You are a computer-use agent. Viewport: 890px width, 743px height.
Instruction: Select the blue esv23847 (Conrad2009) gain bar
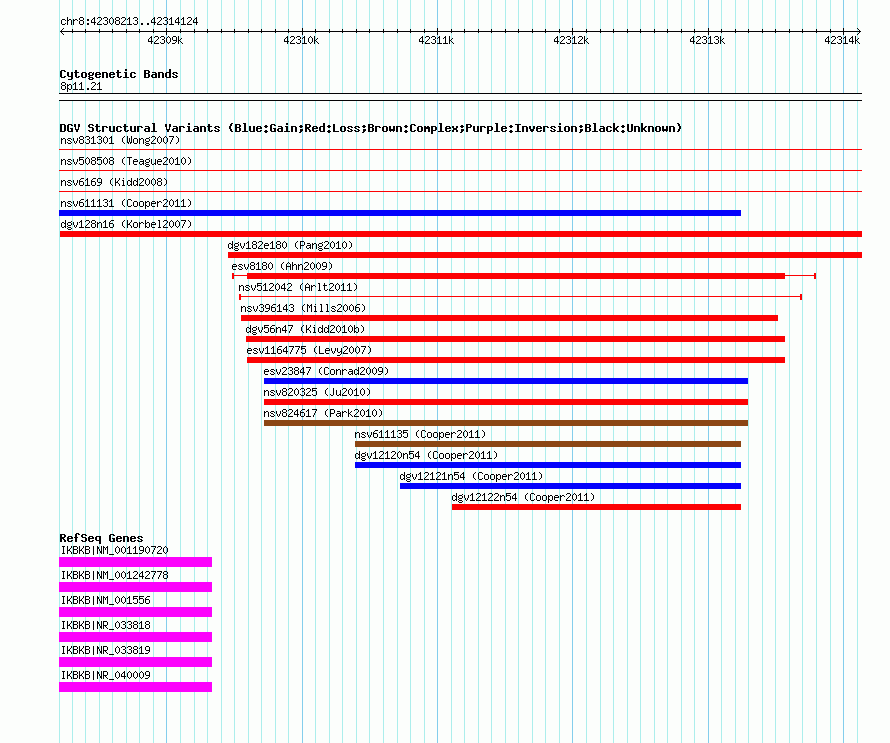click(x=506, y=381)
